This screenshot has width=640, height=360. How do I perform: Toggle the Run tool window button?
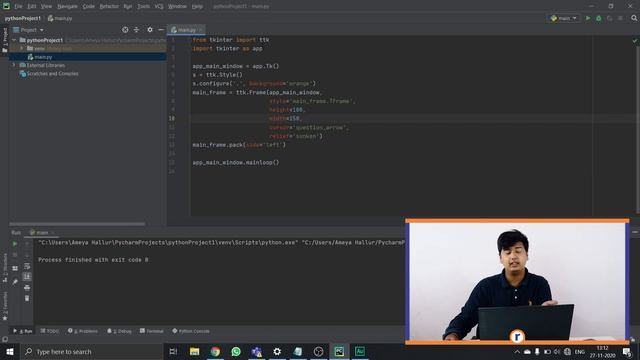coord(22,331)
